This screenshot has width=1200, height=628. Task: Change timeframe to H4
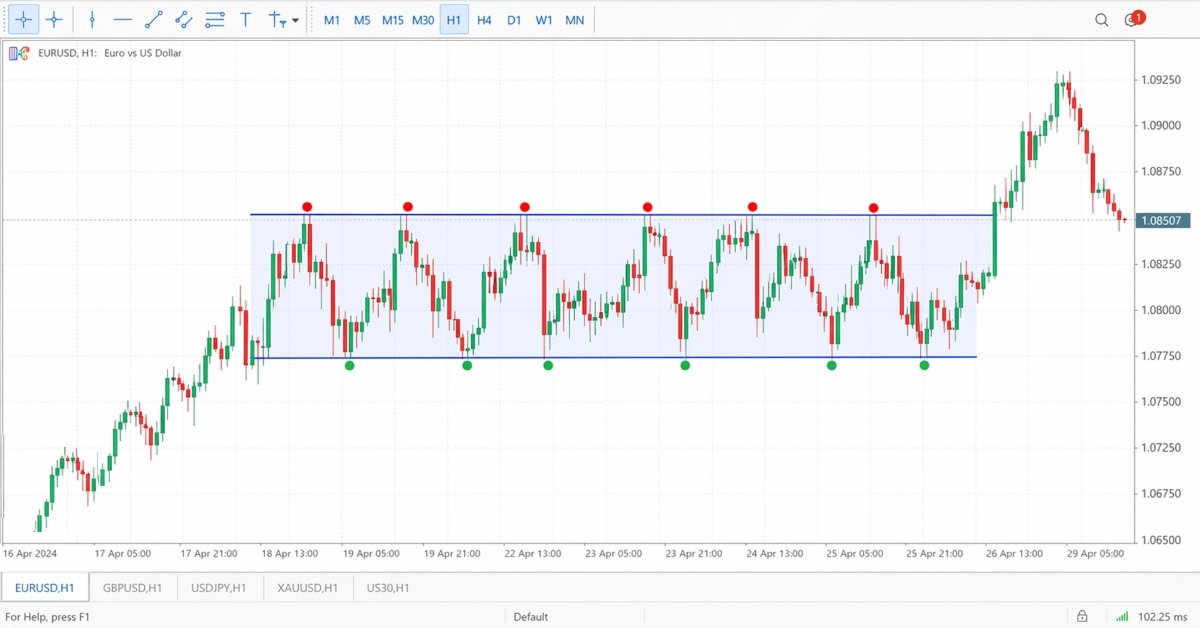[484, 20]
